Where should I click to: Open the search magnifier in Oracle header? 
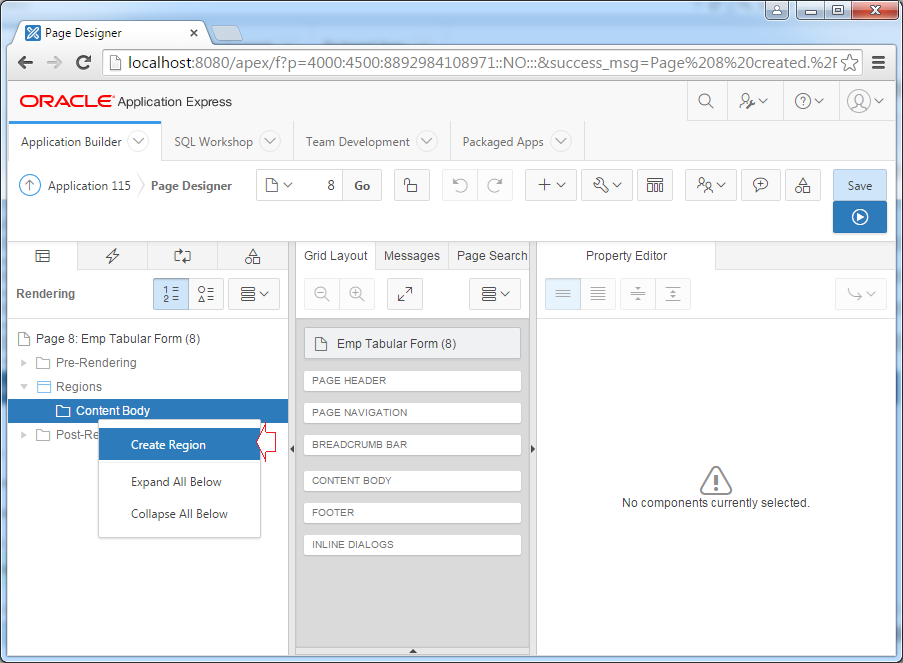(x=705, y=101)
